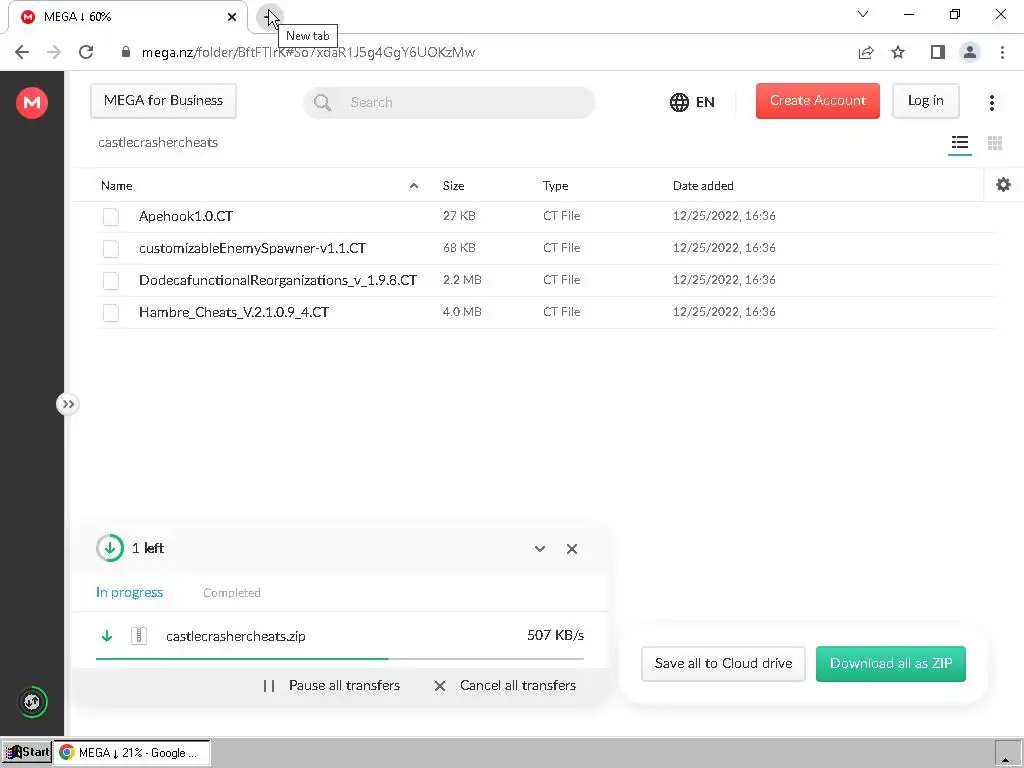
Task: Download all as ZIP
Action: 891,664
